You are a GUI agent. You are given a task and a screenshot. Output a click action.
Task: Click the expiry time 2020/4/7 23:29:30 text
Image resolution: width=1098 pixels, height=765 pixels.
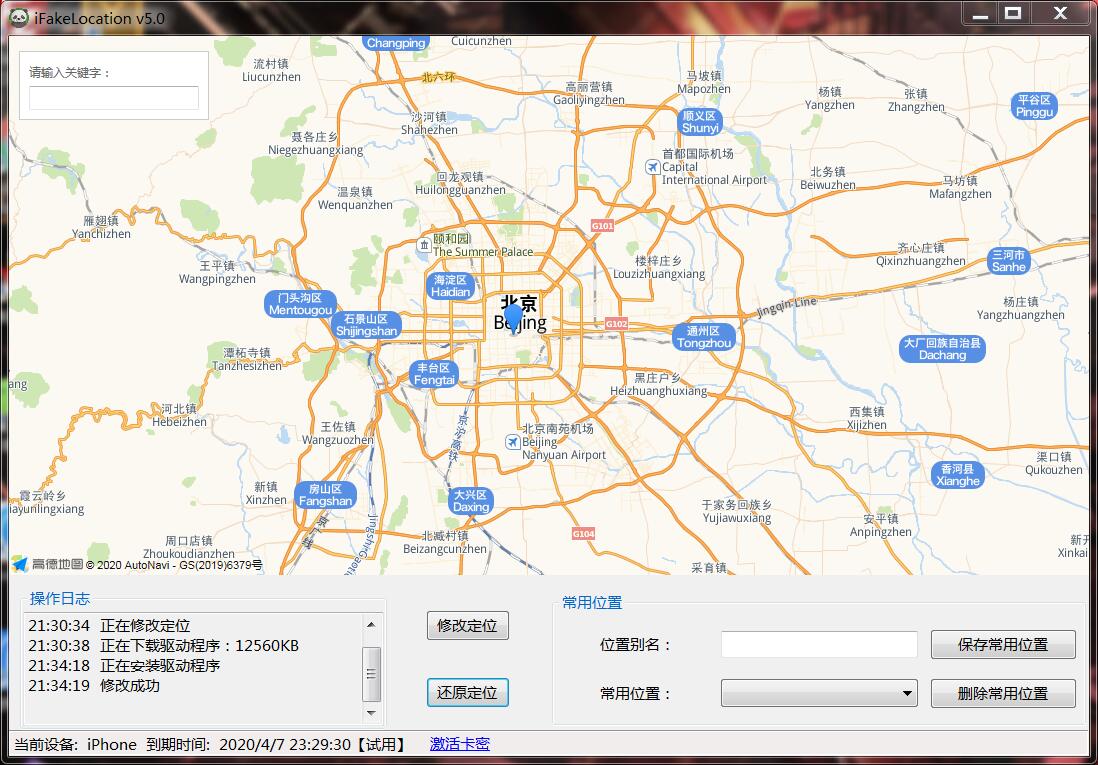point(285,744)
